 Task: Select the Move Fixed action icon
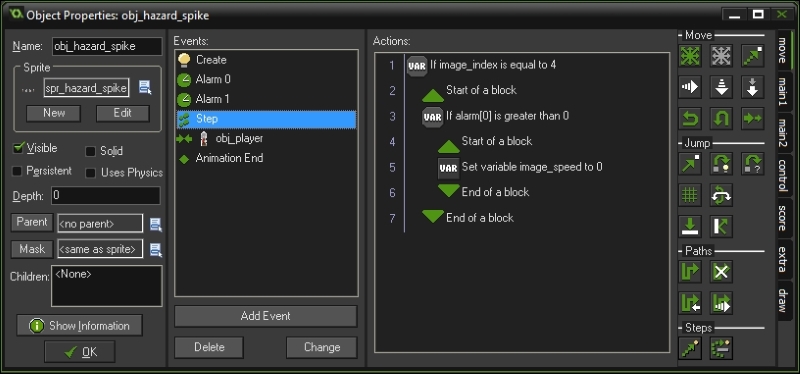coord(690,56)
